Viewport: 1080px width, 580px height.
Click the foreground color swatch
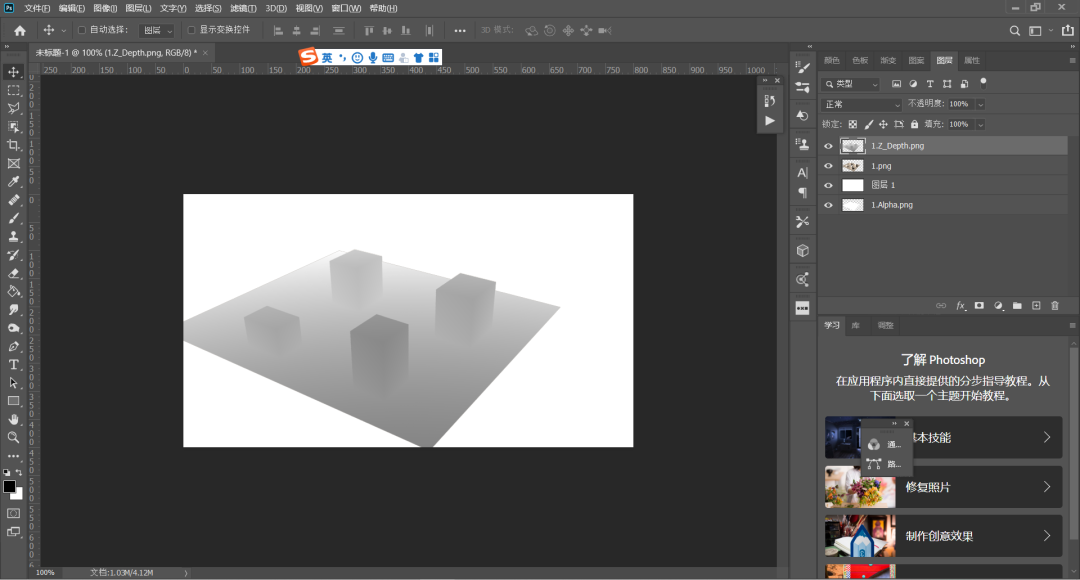pos(10,486)
